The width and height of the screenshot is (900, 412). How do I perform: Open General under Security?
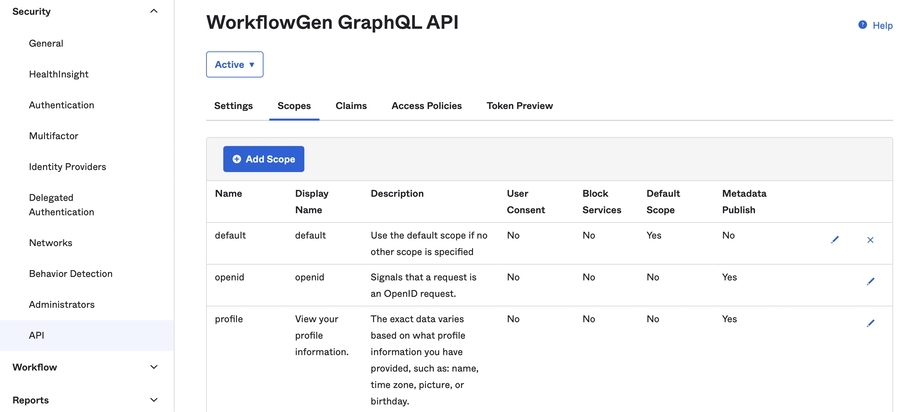(46, 44)
